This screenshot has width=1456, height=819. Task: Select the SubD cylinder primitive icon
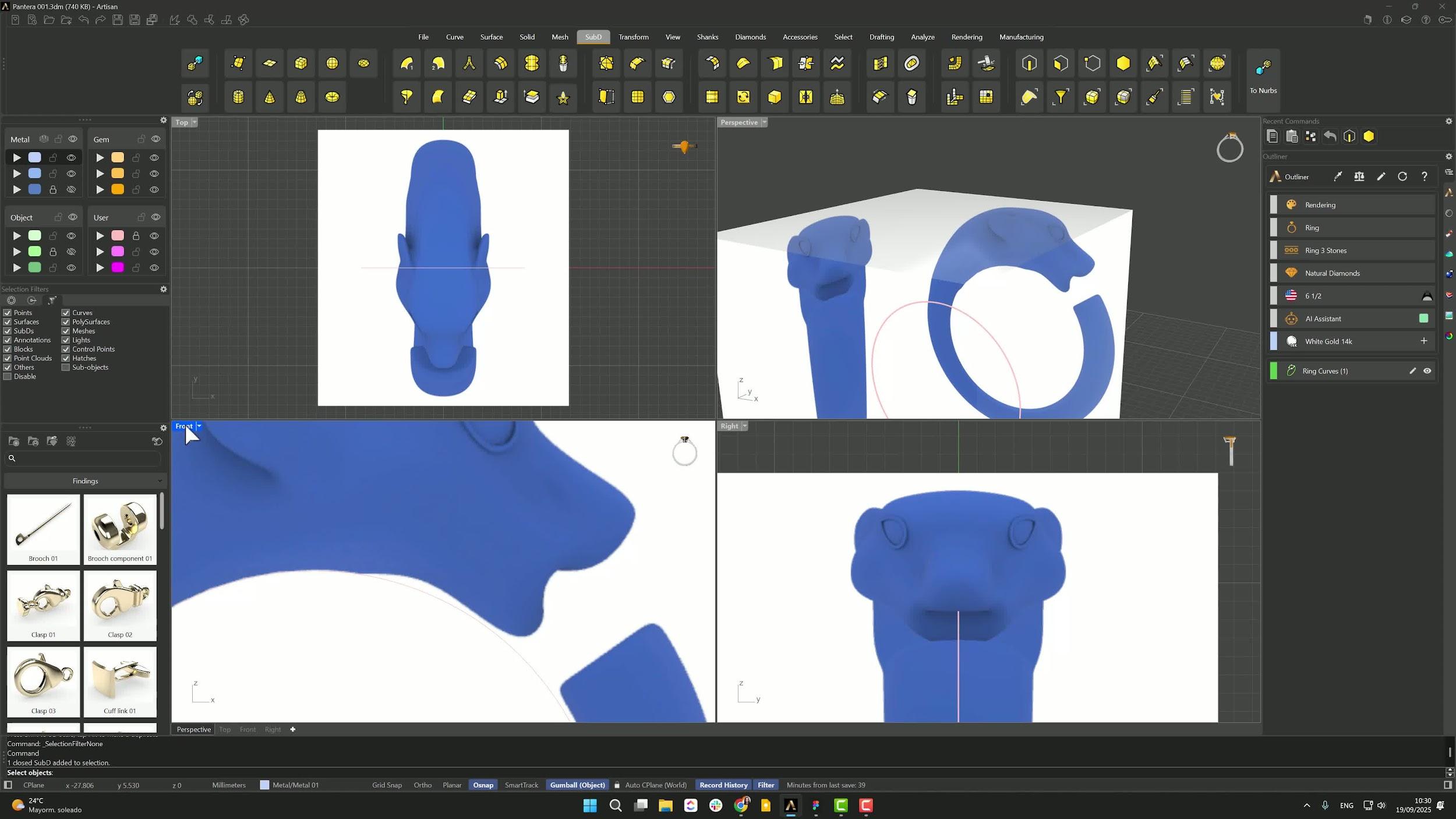[x=238, y=97]
